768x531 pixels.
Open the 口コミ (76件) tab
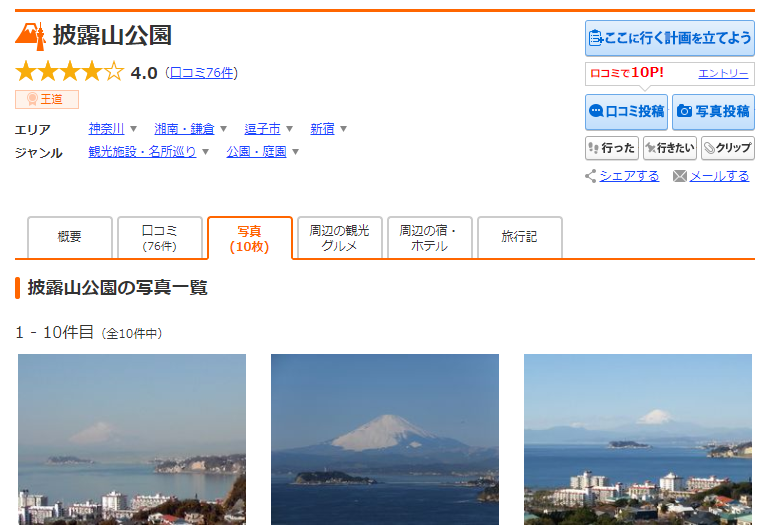[160, 237]
